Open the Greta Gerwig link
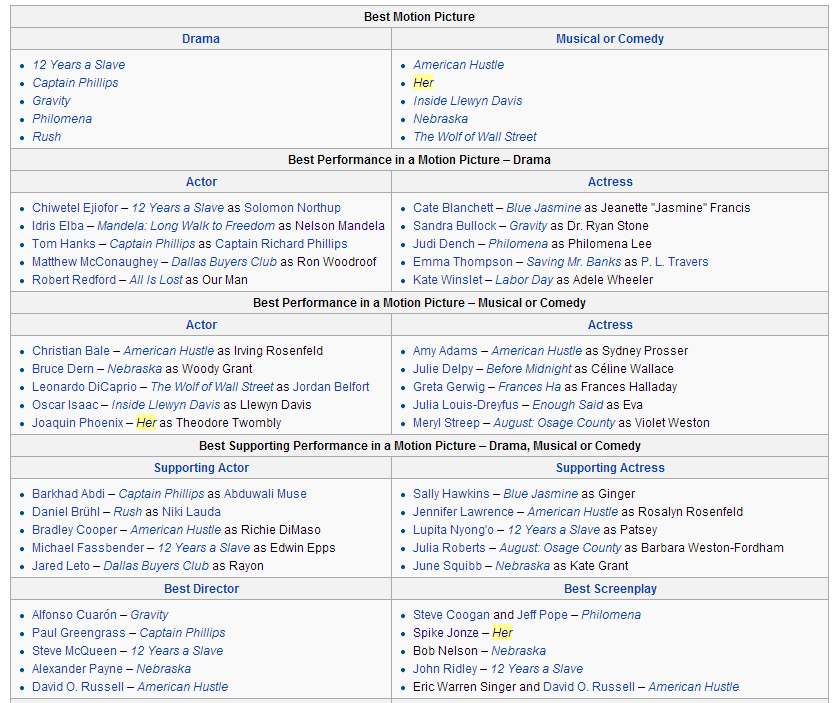The height and width of the screenshot is (703, 837). 449,388
